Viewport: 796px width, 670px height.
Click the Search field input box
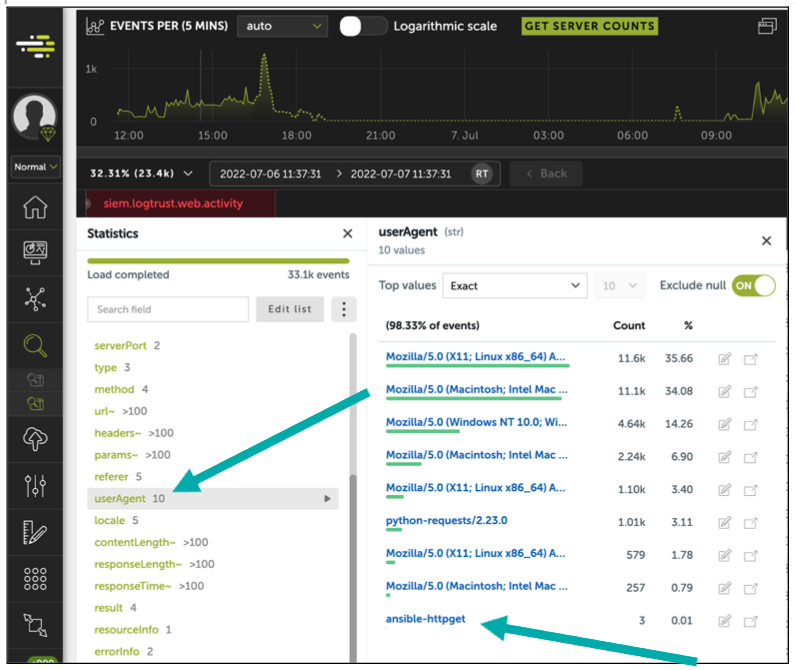coord(167,309)
